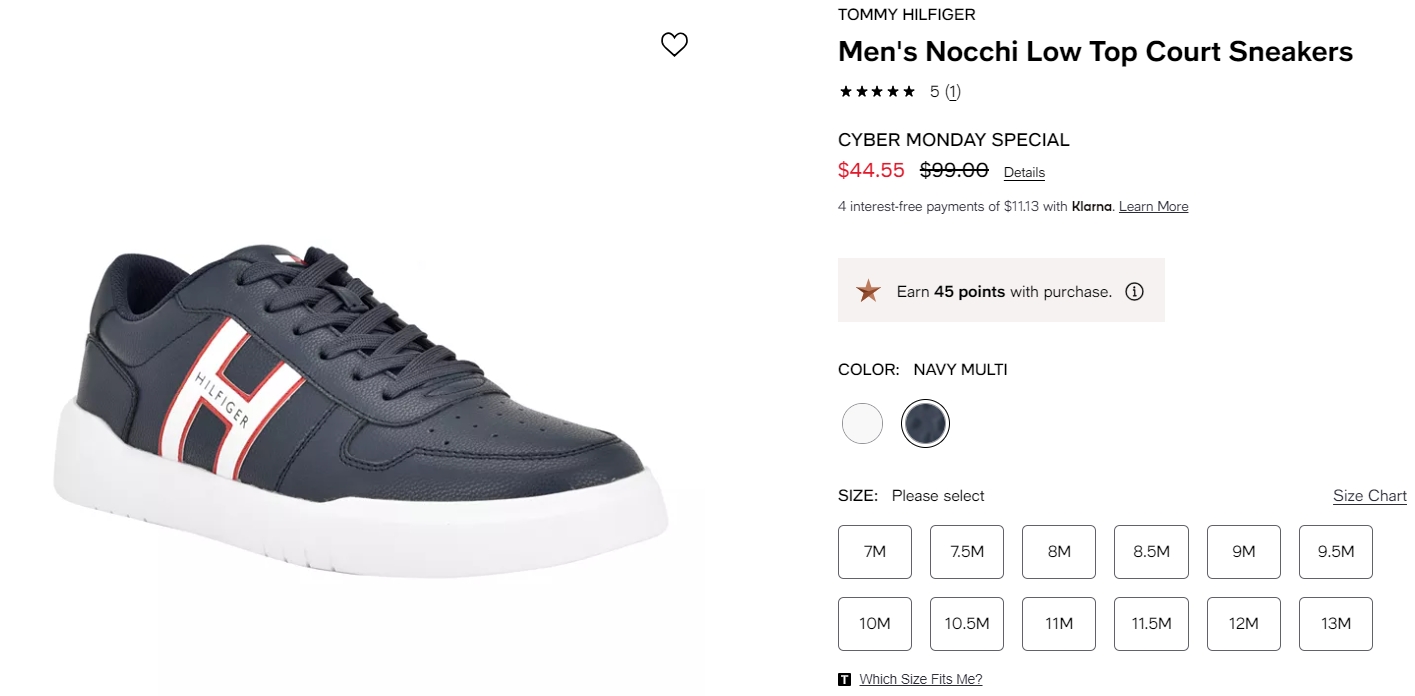Pick size 11.5M option
This screenshot has height=696, width=1415.
click(1151, 624)
